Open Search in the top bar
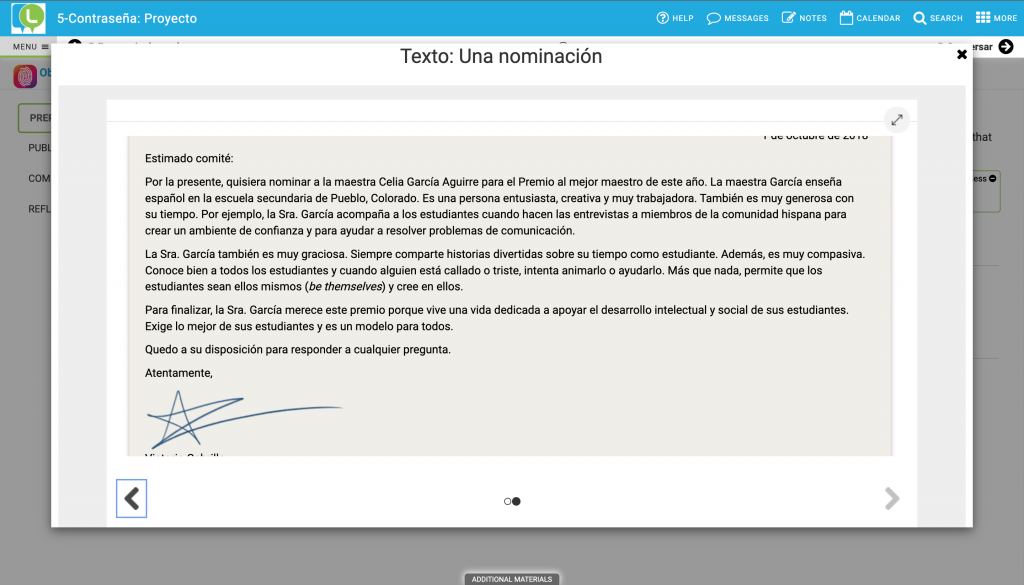1024x585 pixels. (x=938, y=18)
